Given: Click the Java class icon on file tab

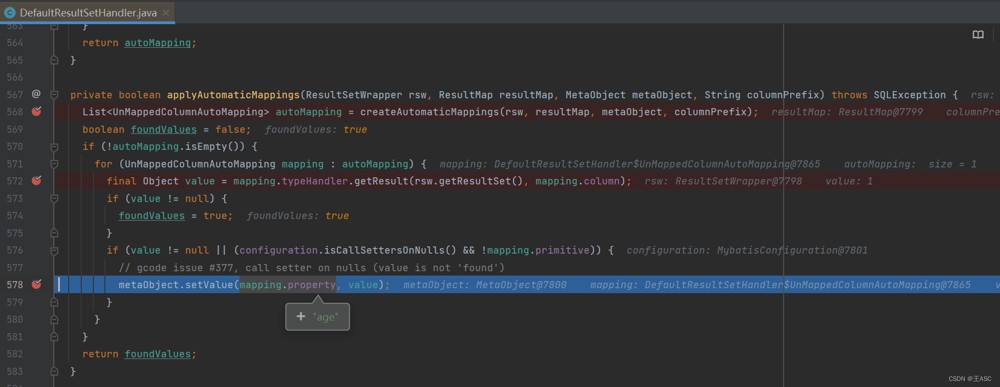Looking at the screenshot, I should pos(10,12).
